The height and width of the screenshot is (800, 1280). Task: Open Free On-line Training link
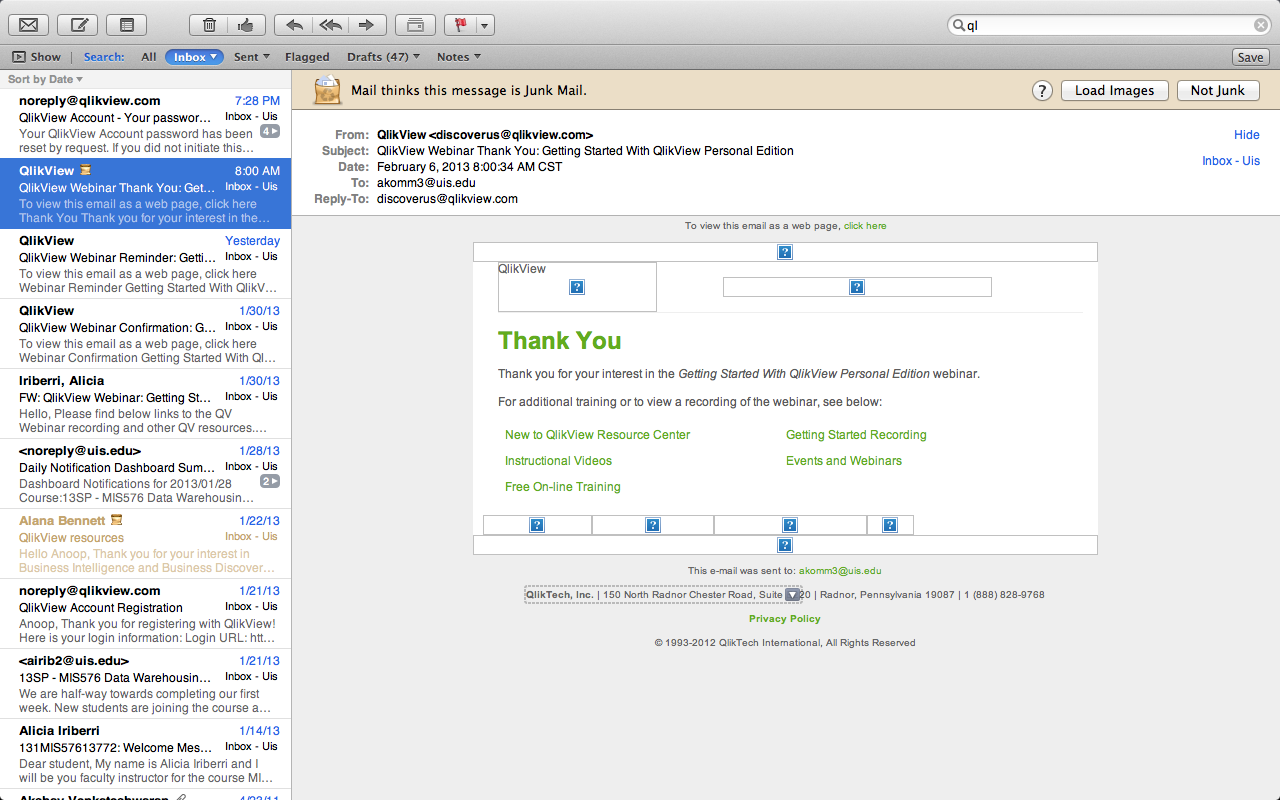[562, 487]
